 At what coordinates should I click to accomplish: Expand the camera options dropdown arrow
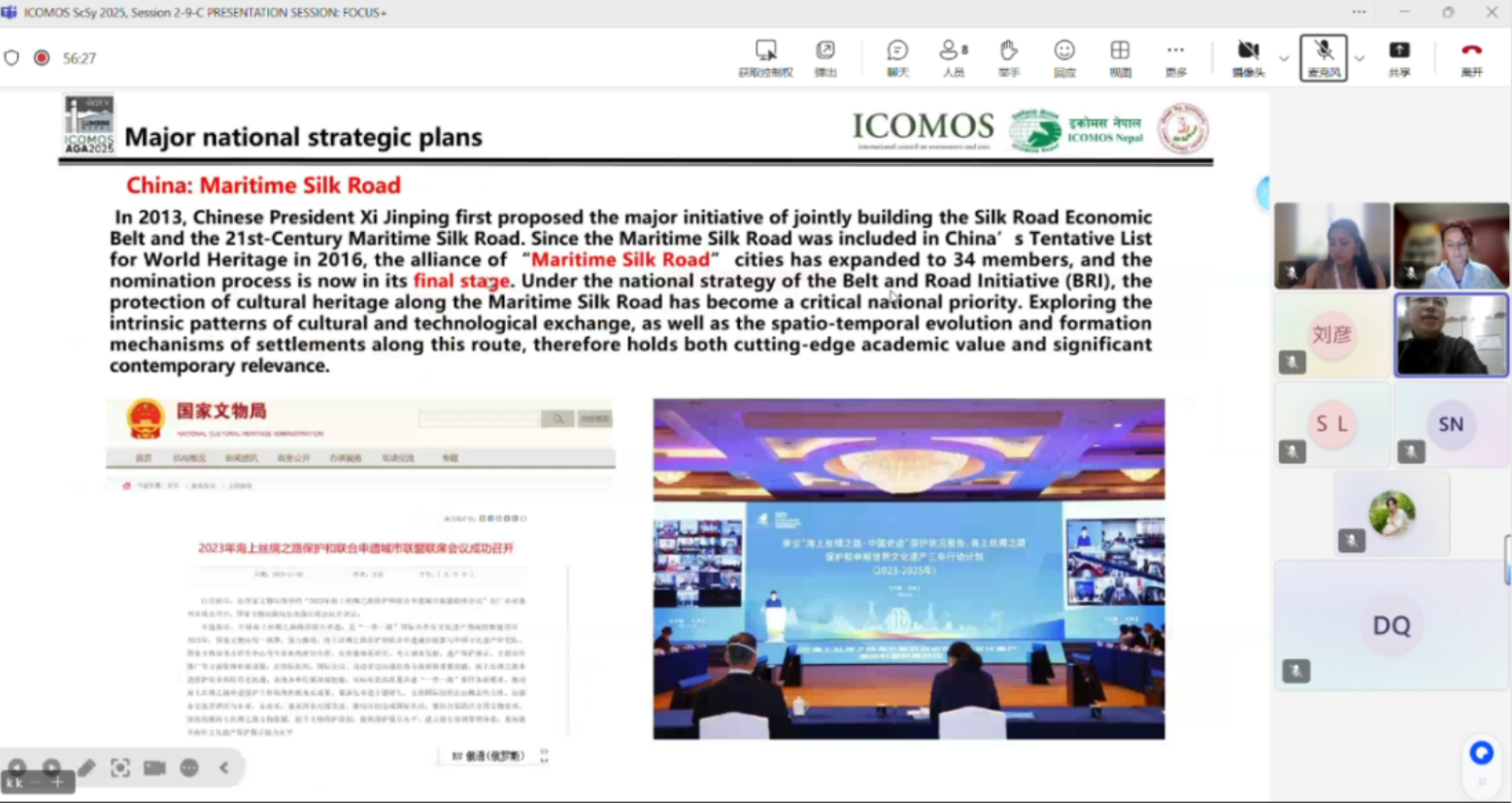1284,58
